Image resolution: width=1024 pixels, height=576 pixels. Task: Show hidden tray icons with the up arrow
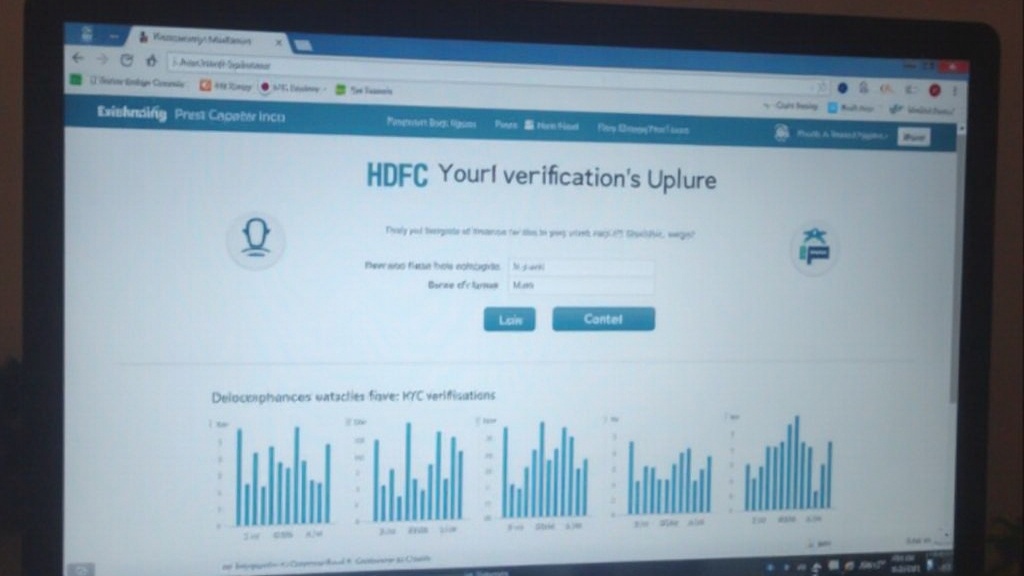(x=816, y=568)
